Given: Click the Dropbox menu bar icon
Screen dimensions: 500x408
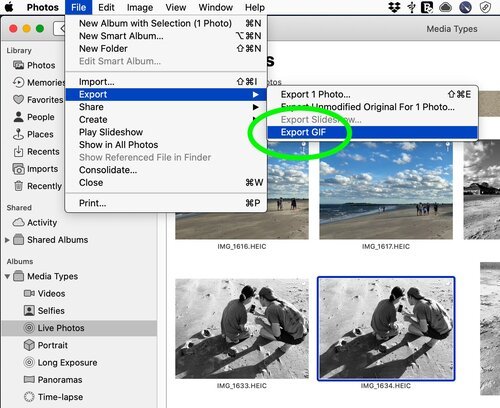Looking at the screenshot, I should pos(394,7).
